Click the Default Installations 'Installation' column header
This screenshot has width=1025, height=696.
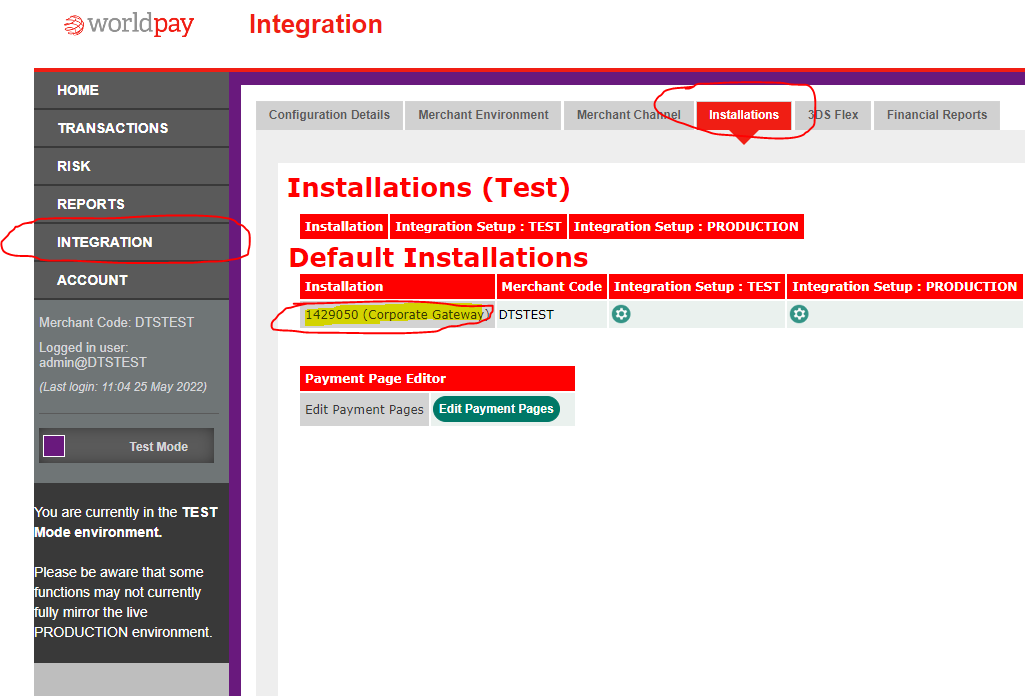(397, 286)
